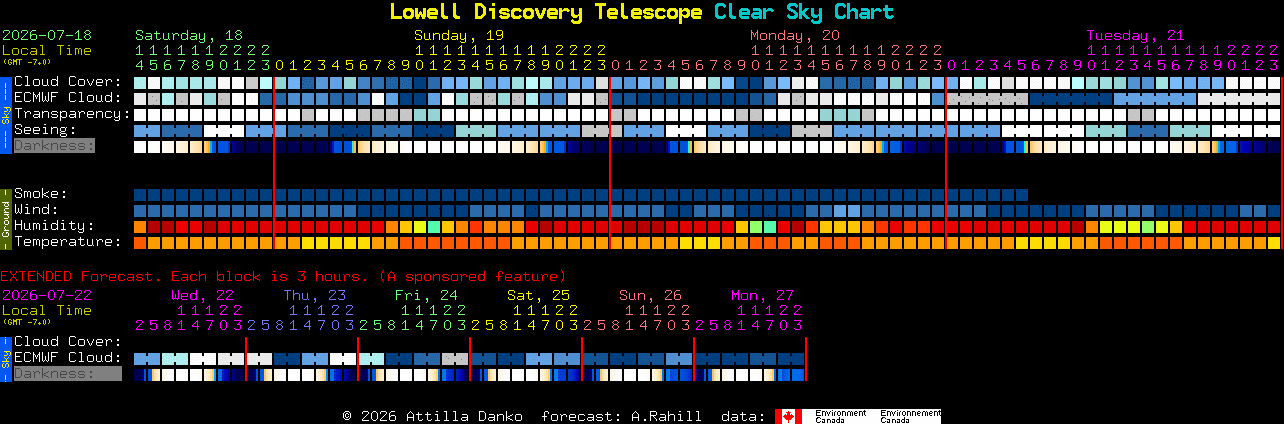1284x424 pixels.
Task: Click the 'data:' credit label
Action: tap(743, 416)
